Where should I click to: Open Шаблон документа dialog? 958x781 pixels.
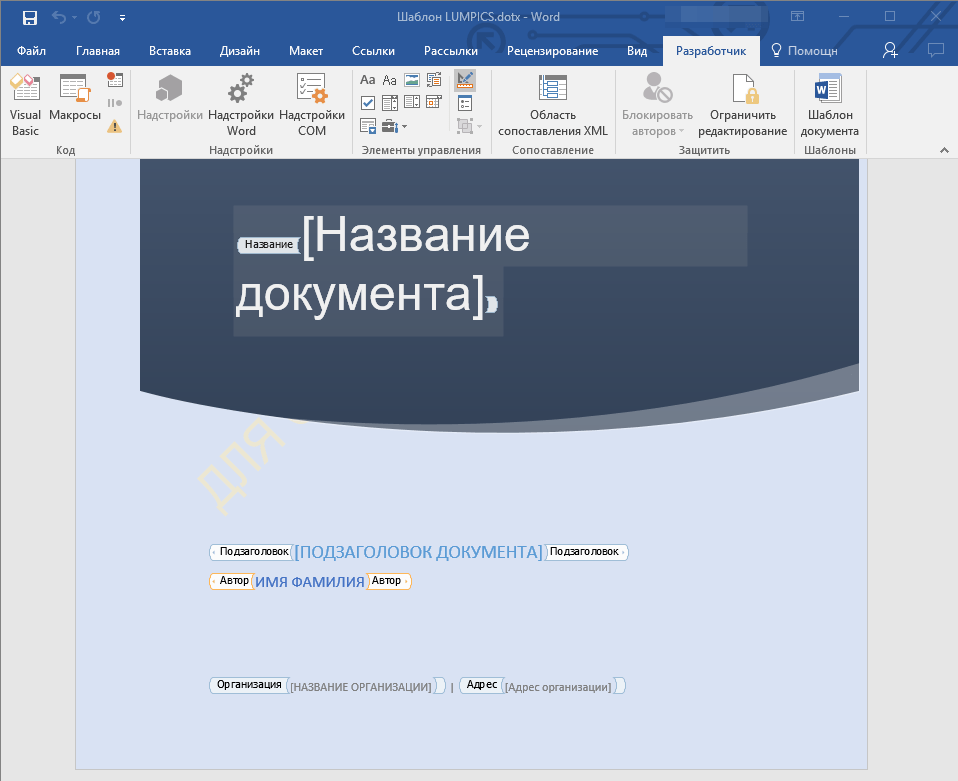pyautogui.click(x=829, y=106)
